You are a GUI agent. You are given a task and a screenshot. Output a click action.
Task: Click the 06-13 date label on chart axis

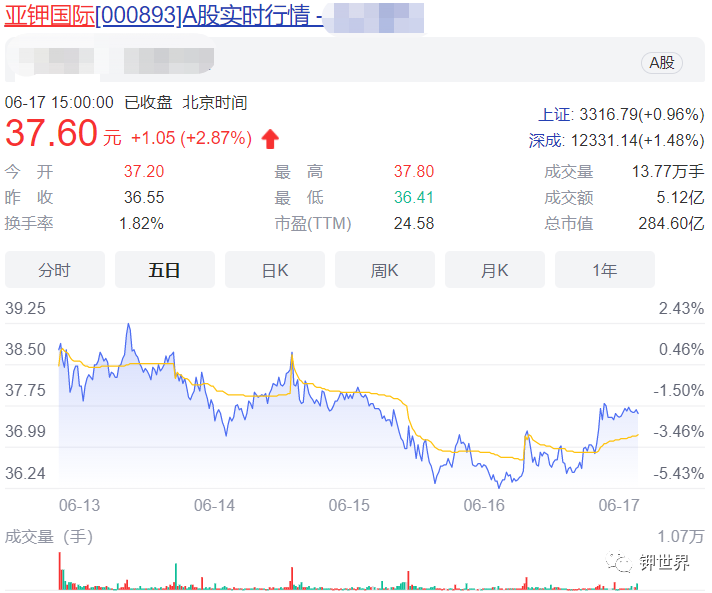point(79,505)
